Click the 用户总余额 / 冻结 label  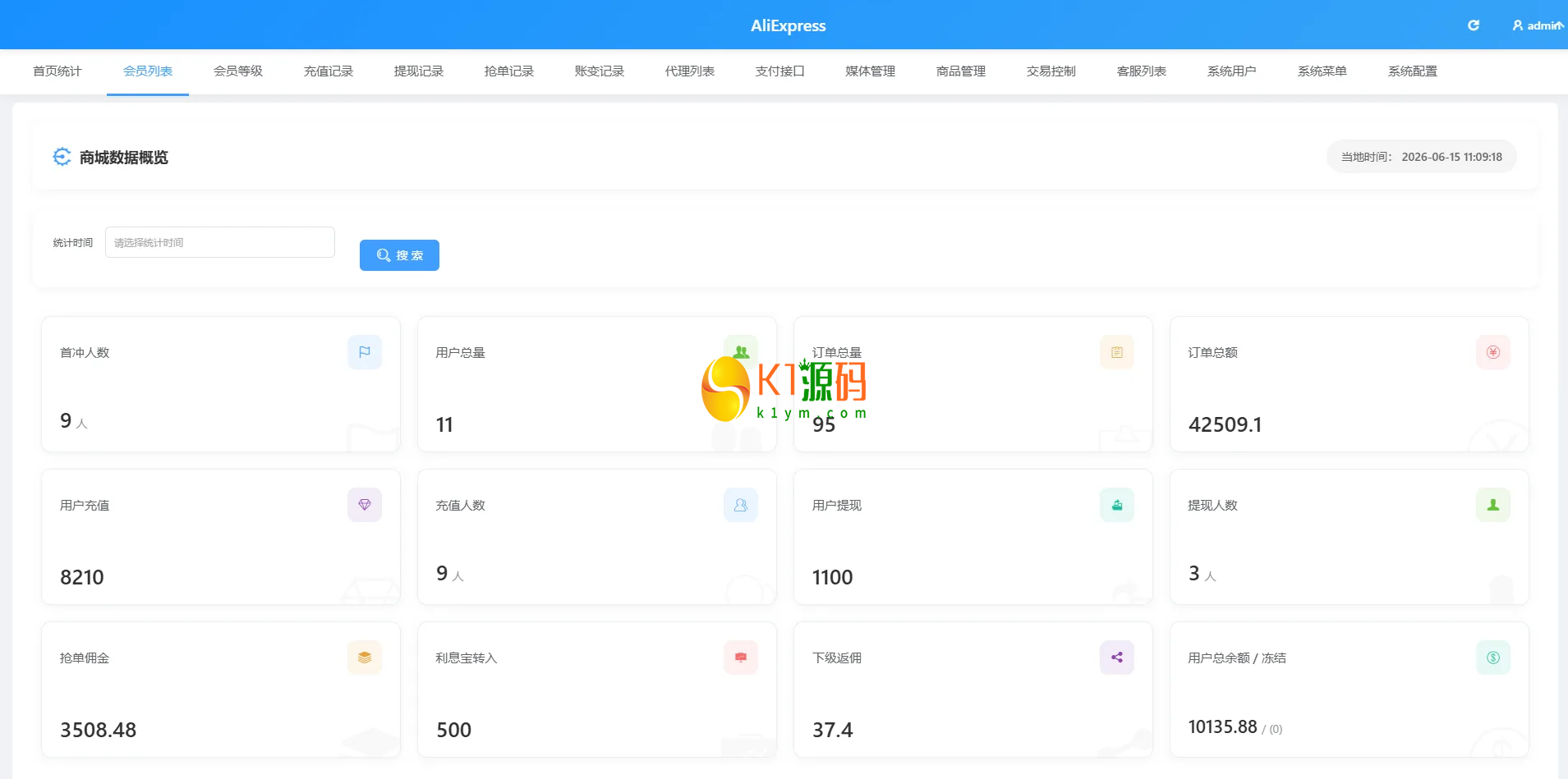pyautogui.click(x=1237, y=658)
